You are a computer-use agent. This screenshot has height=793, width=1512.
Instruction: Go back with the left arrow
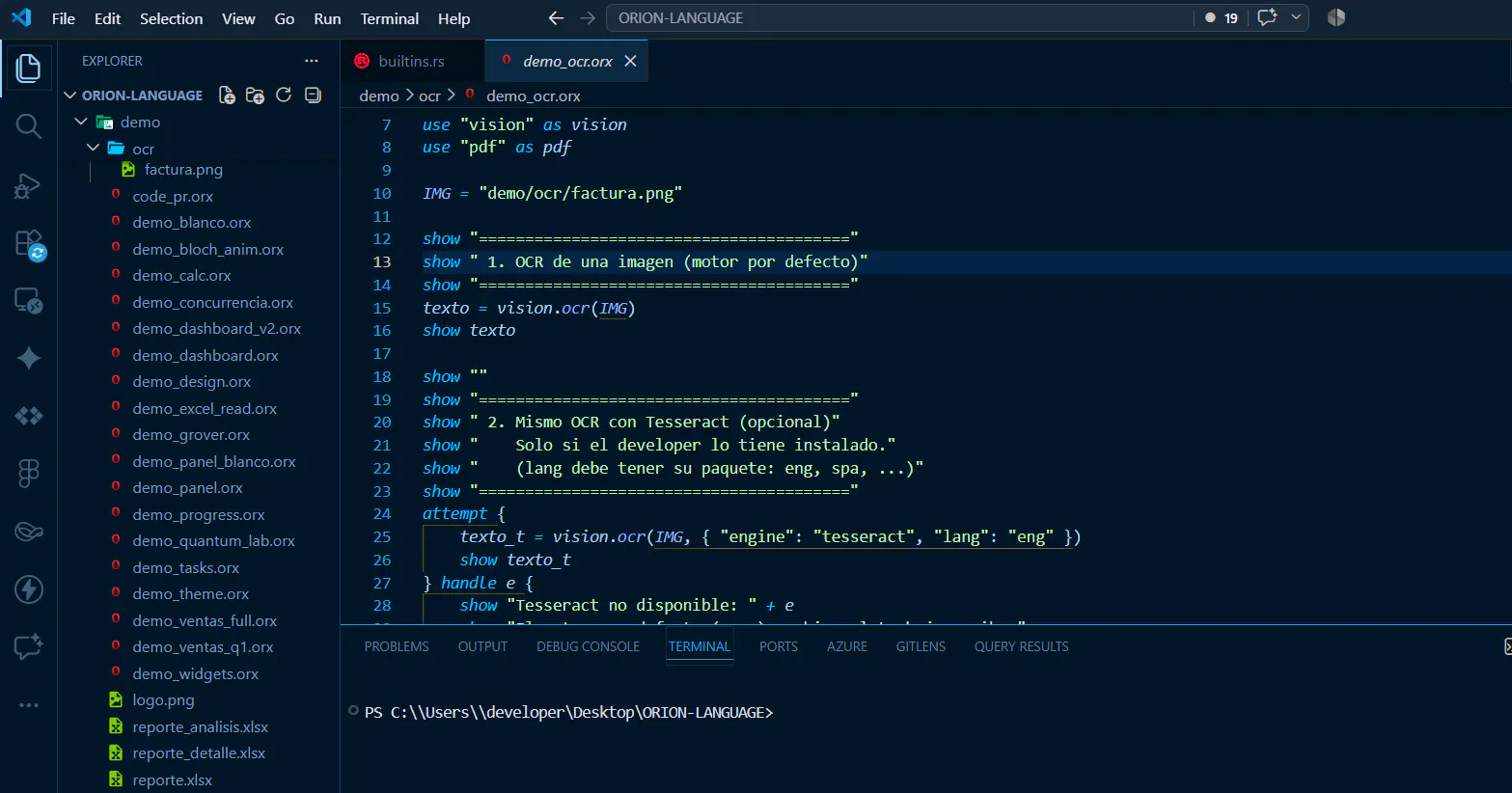pos(556,17)
